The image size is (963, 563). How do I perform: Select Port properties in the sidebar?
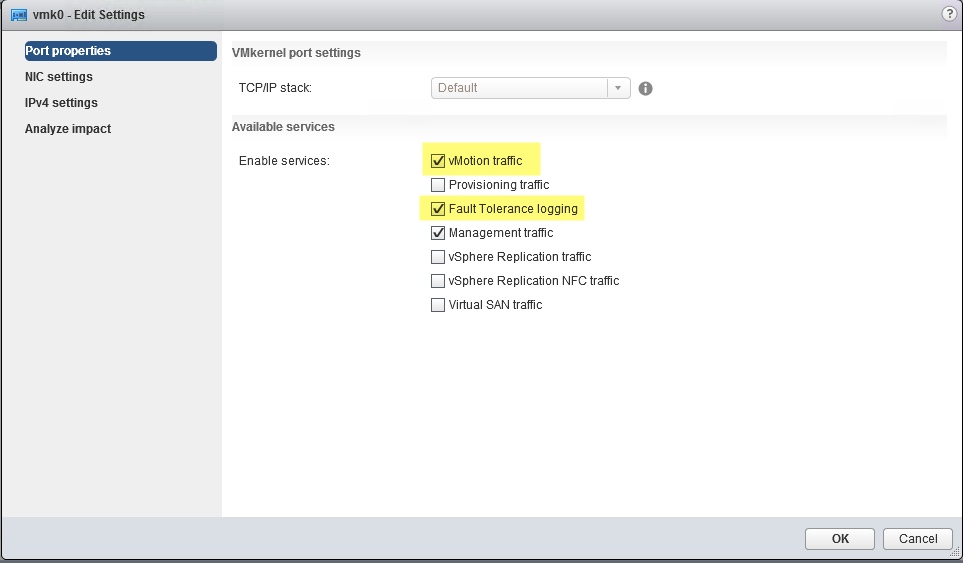[120, 51]
